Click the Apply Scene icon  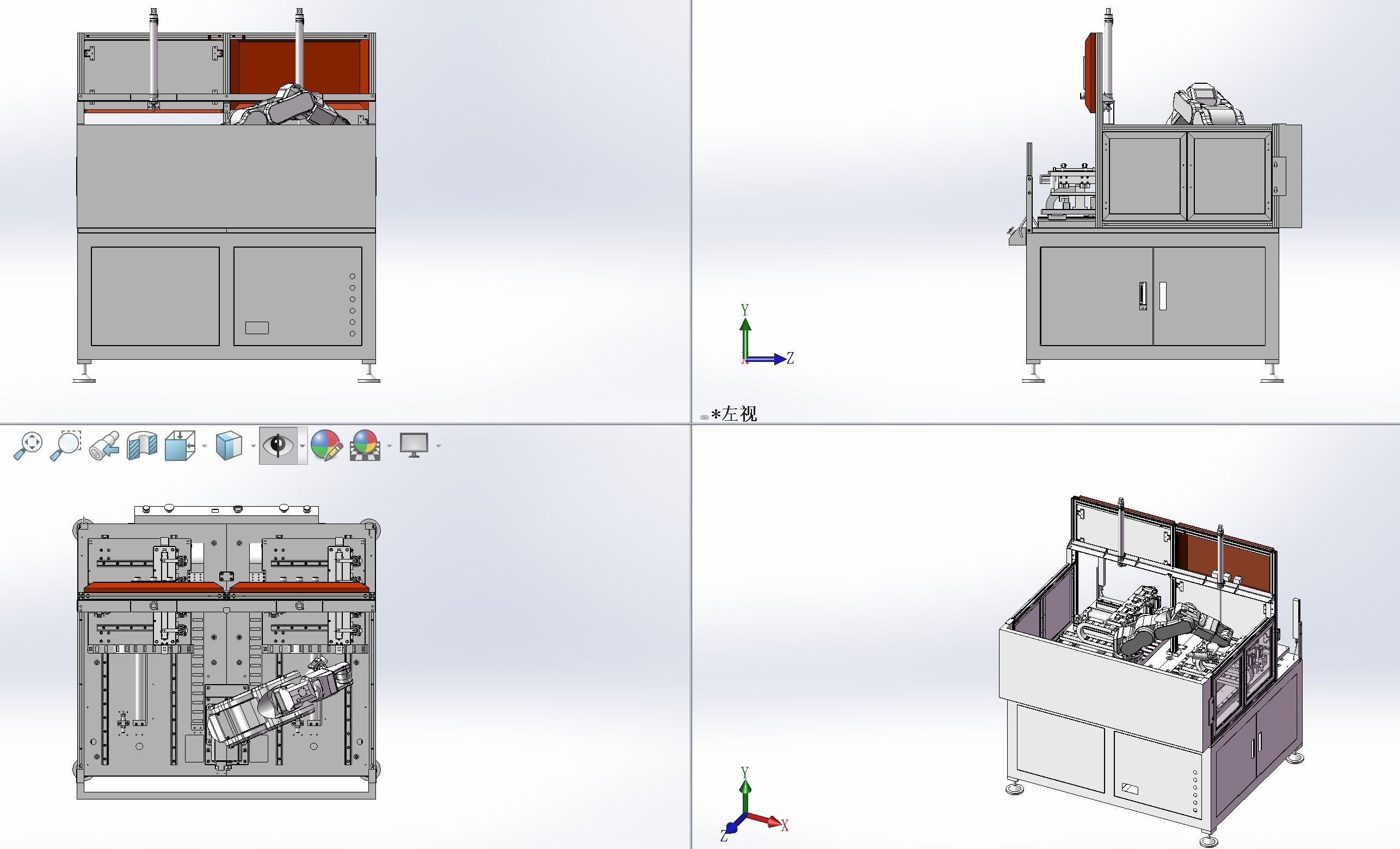pos(365,446)
